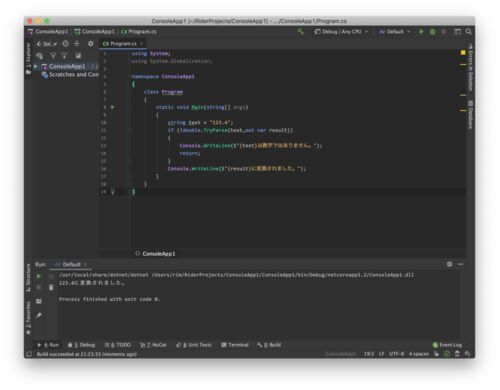Open the 8: Unit Tests tool window button
Screen dimensions: 500x390
point(194,345)
